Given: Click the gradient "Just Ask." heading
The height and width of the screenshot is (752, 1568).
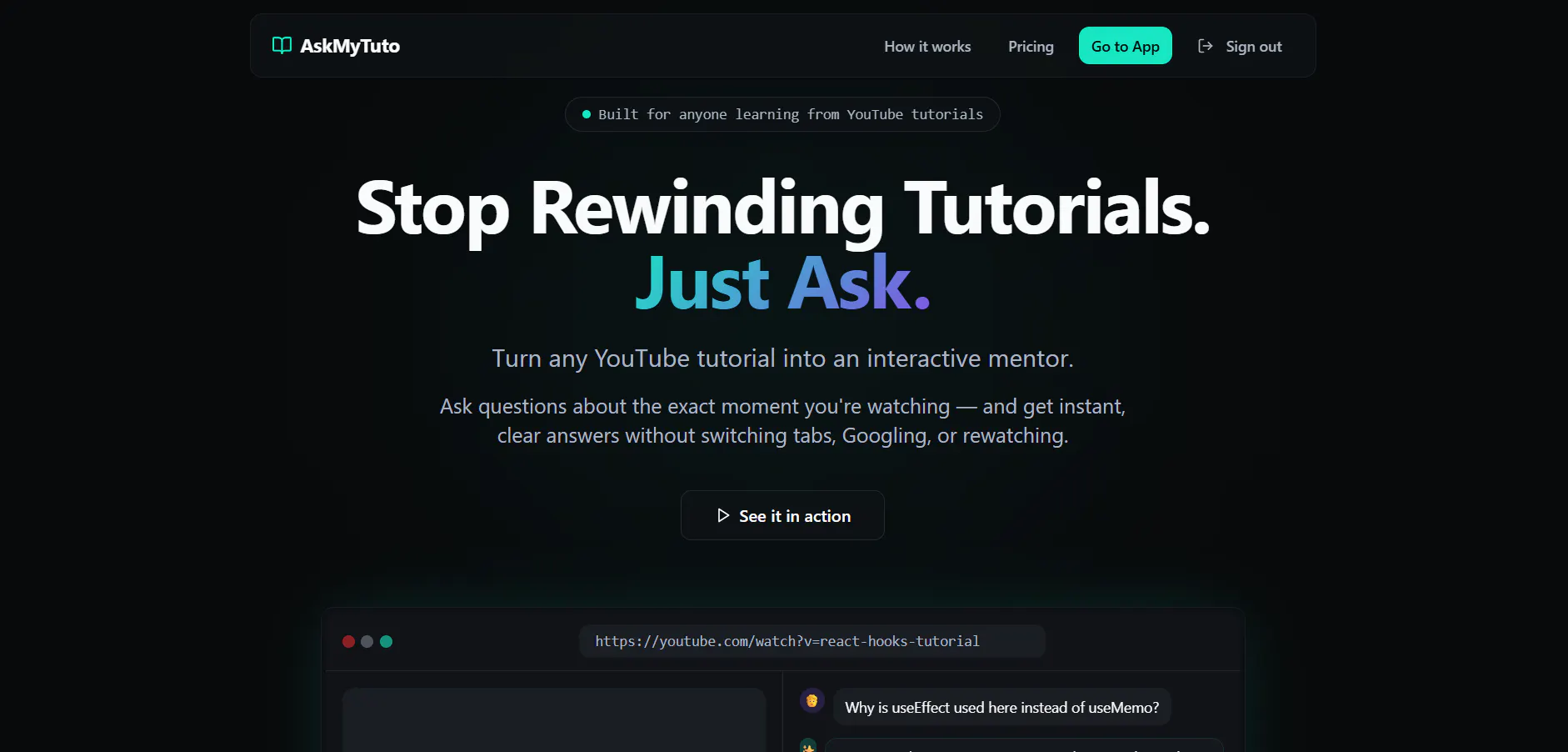Looking at the screenshot, I should coord(783,283).
